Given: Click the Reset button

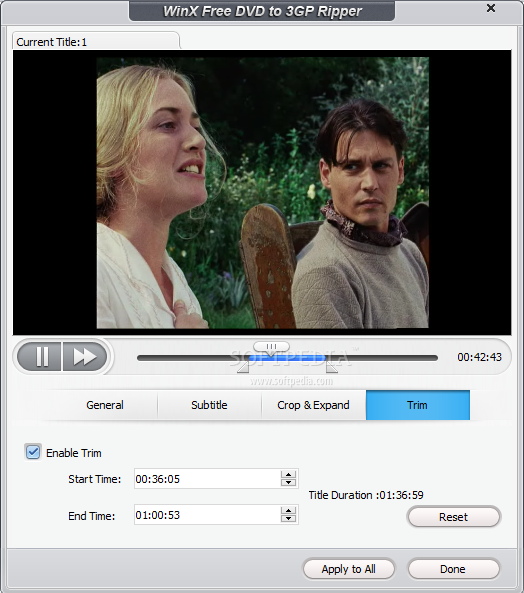Looking at the screenshot, I should point(454,517).
